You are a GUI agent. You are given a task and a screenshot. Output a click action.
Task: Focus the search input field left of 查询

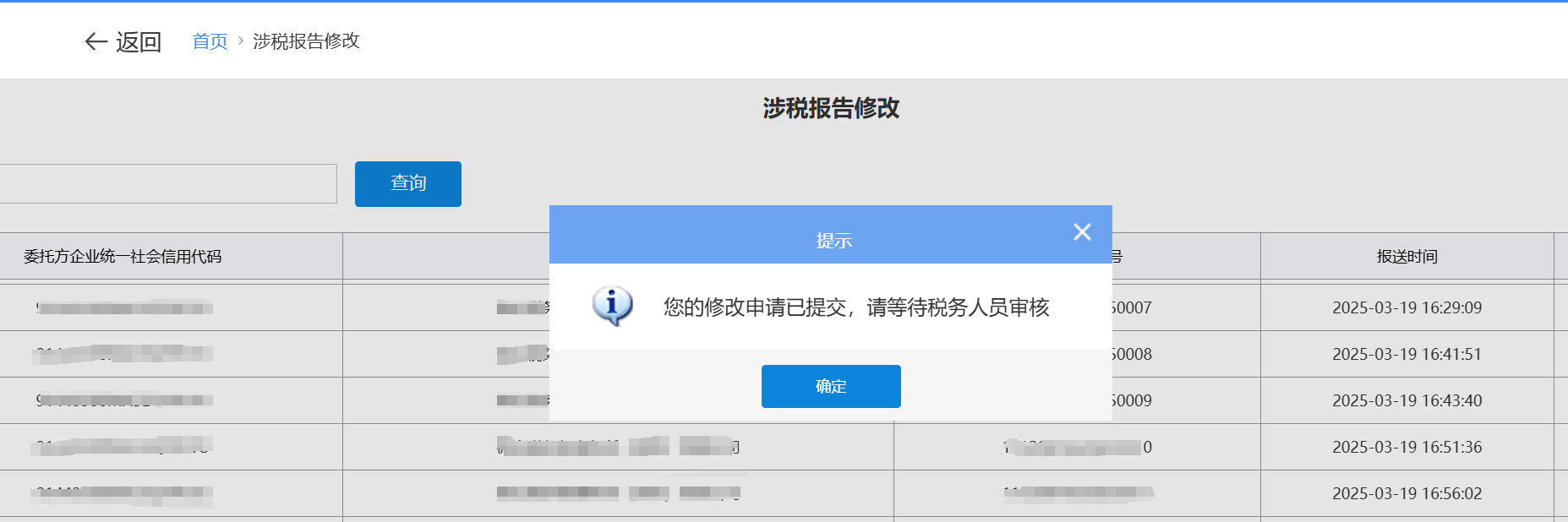tap(167, 183)
